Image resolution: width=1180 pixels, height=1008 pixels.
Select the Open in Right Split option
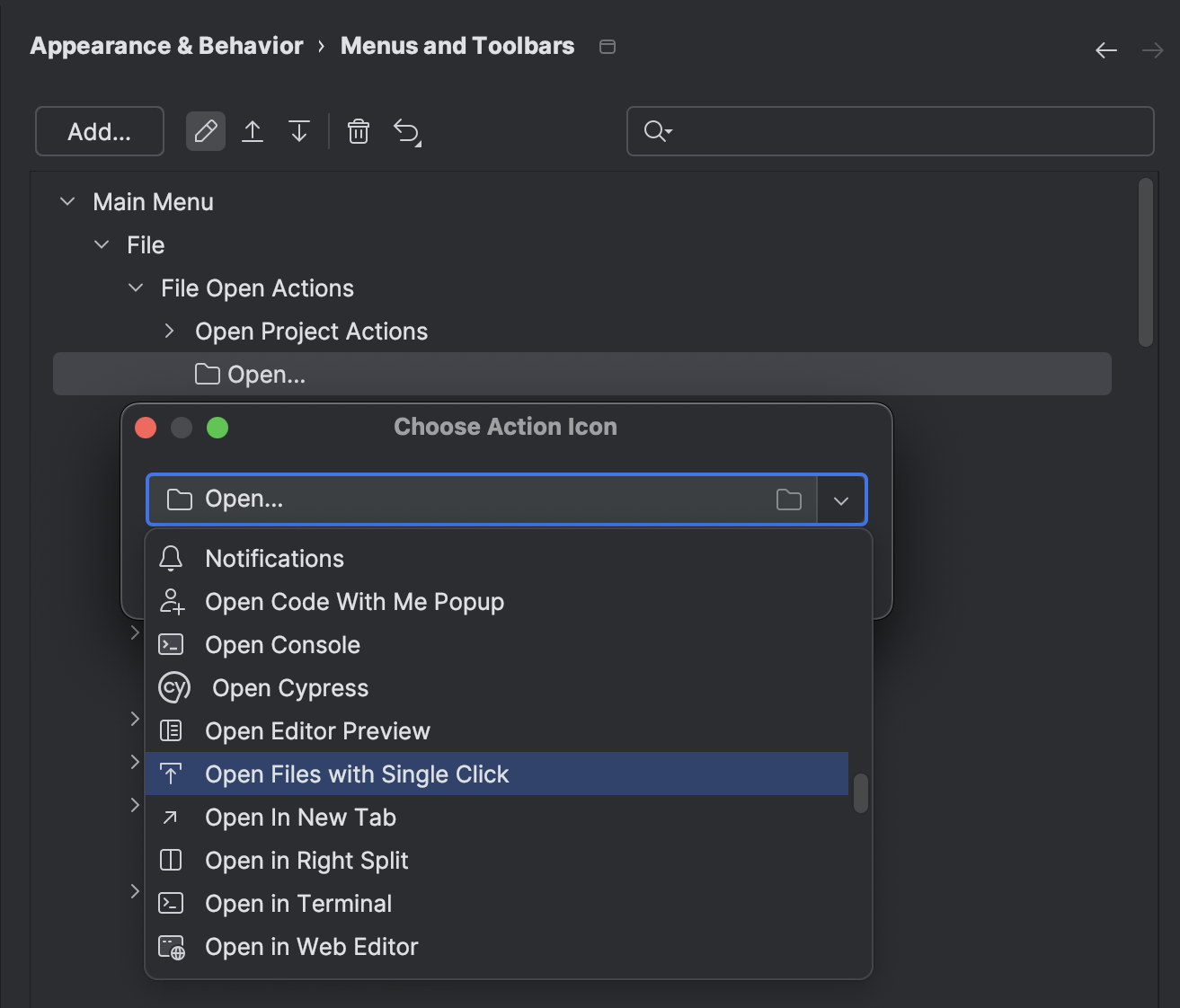(x=306, y=860)
